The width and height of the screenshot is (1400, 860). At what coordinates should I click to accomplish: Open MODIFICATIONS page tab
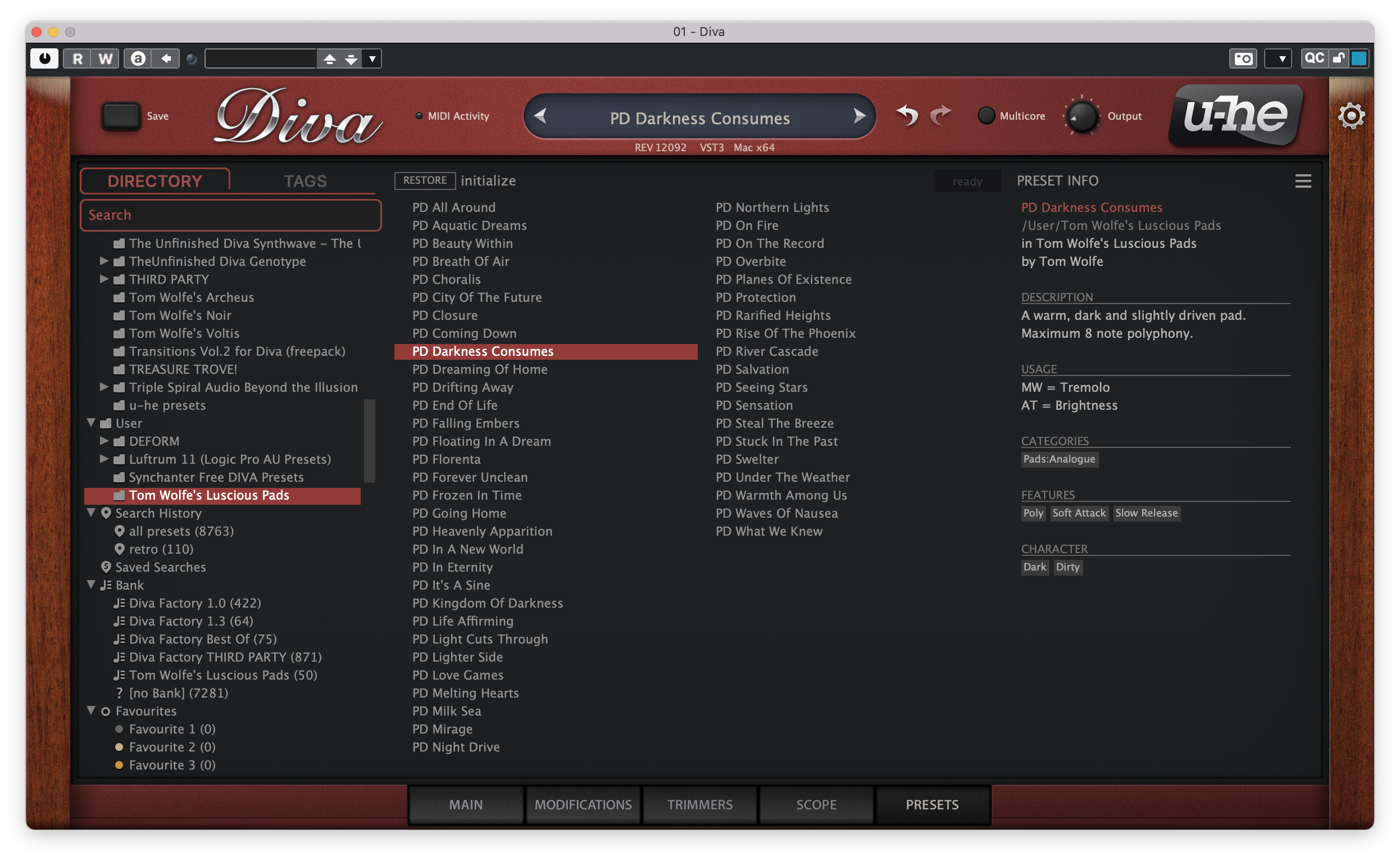[x=583, y=805]
